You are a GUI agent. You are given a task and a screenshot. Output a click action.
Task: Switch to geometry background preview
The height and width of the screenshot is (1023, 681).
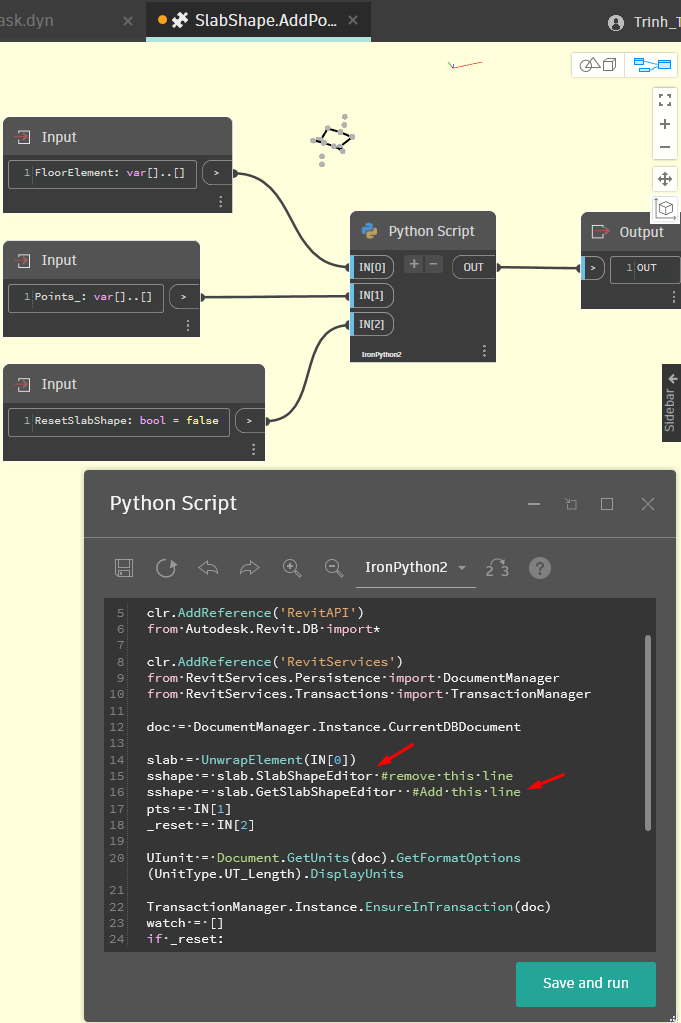598,65
